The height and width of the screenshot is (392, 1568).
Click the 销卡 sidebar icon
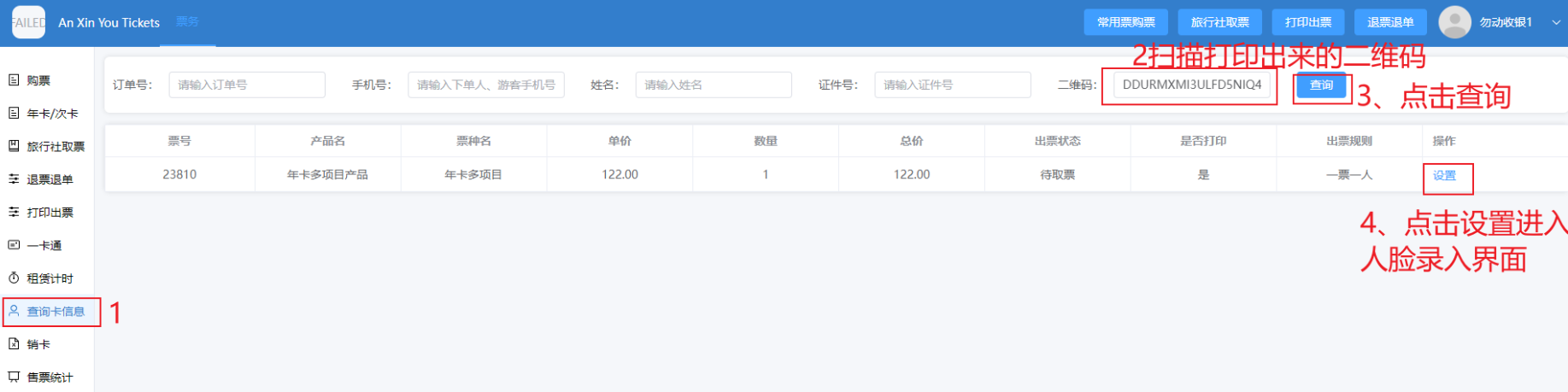click(x=14, y=344)
